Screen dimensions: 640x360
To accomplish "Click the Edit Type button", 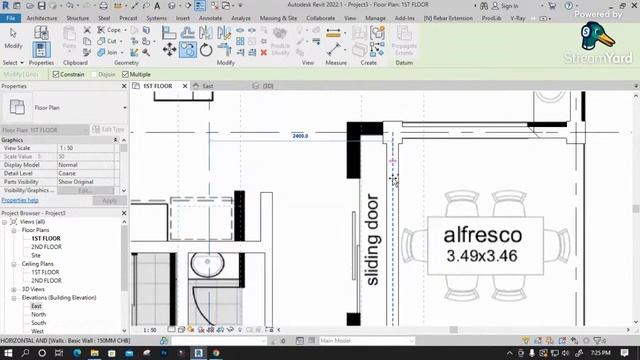I will (x=109, y=129).
